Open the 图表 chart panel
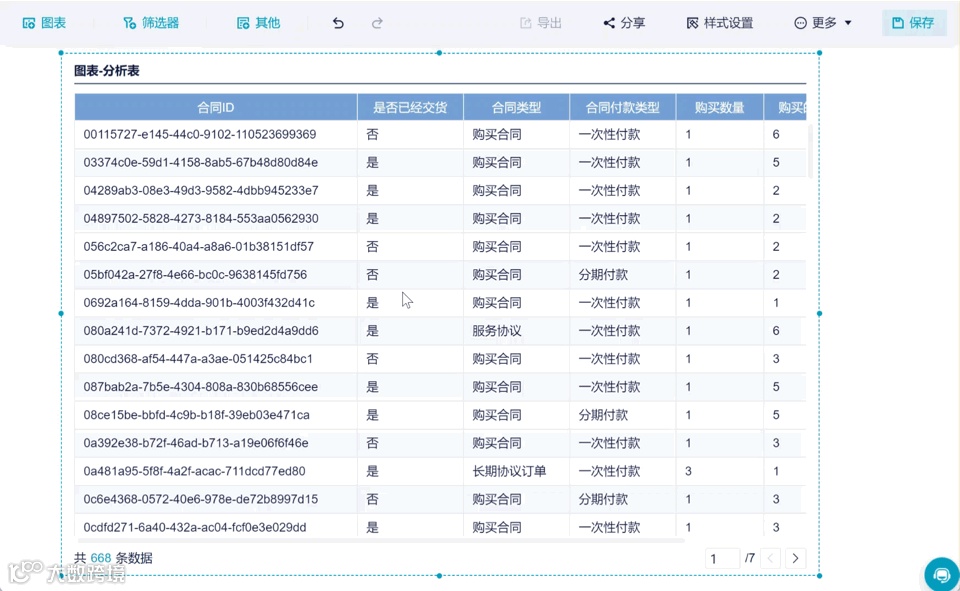 pyautogui.click(x=44, y=22)
